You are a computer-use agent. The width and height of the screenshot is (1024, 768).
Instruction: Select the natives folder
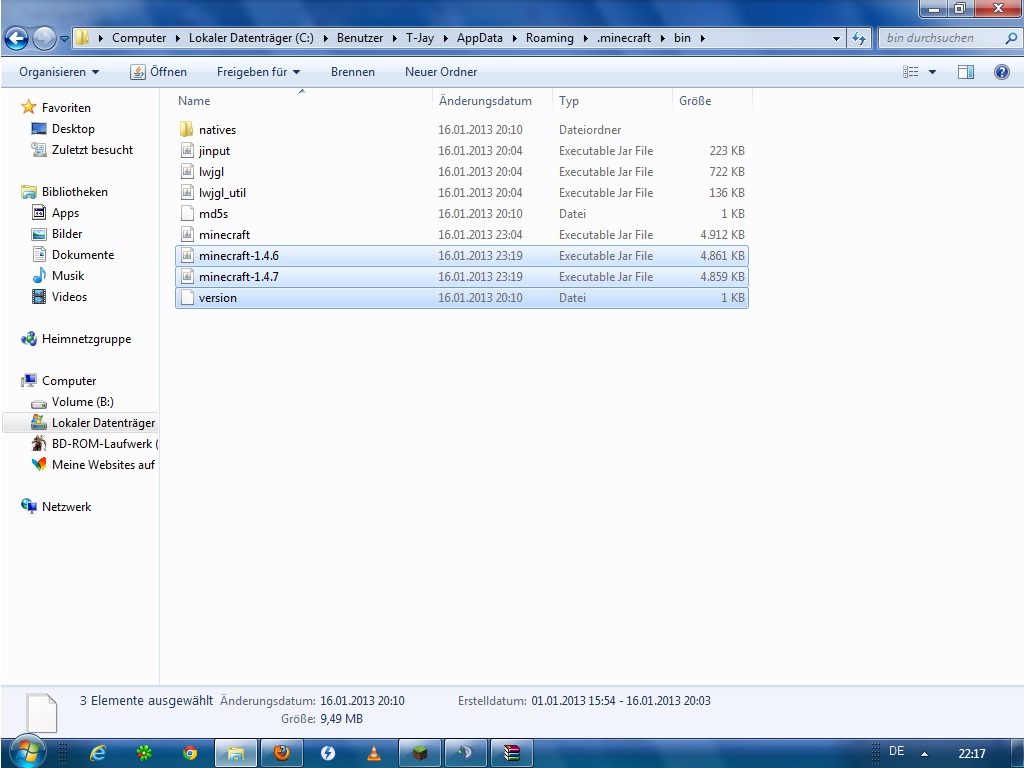pos(217,130)
